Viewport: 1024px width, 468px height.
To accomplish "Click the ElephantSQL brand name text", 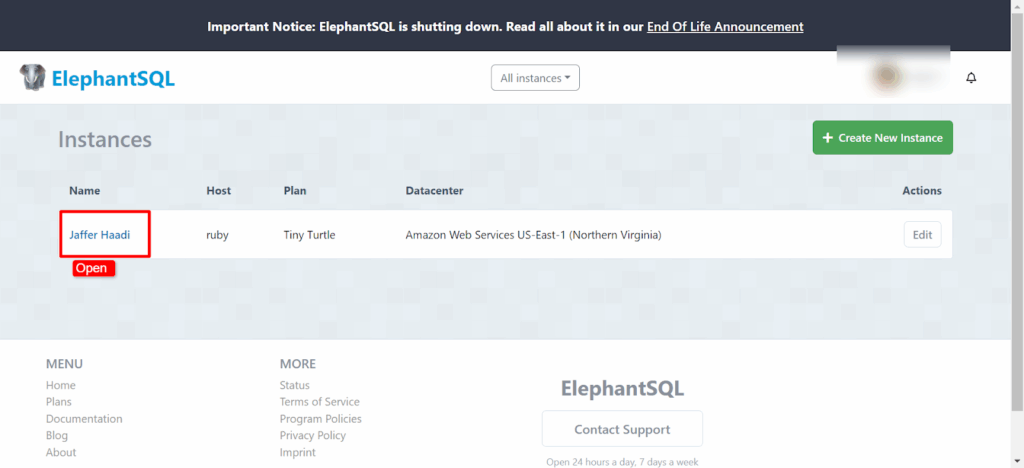I will tap(114, 78).
